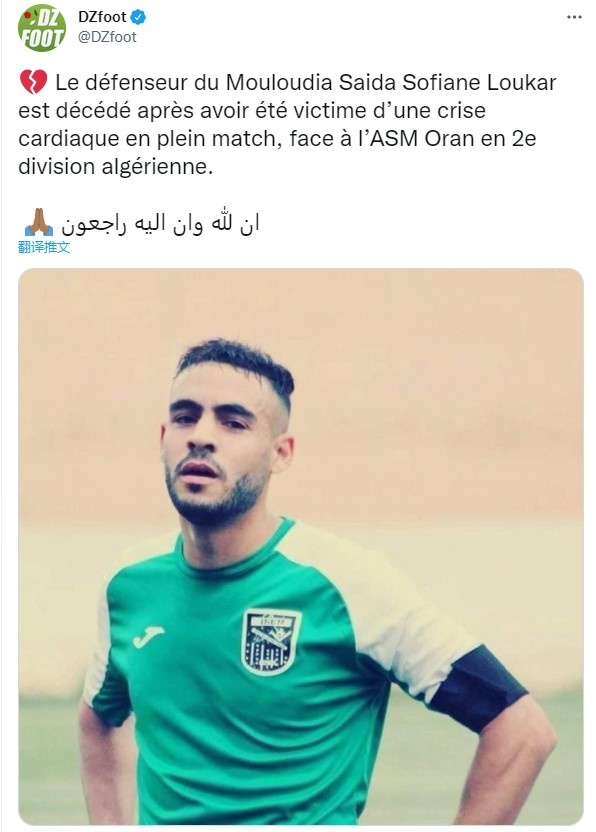
Task: Click the 翻译推文 translate tweet link
Action: coord(44,247)
